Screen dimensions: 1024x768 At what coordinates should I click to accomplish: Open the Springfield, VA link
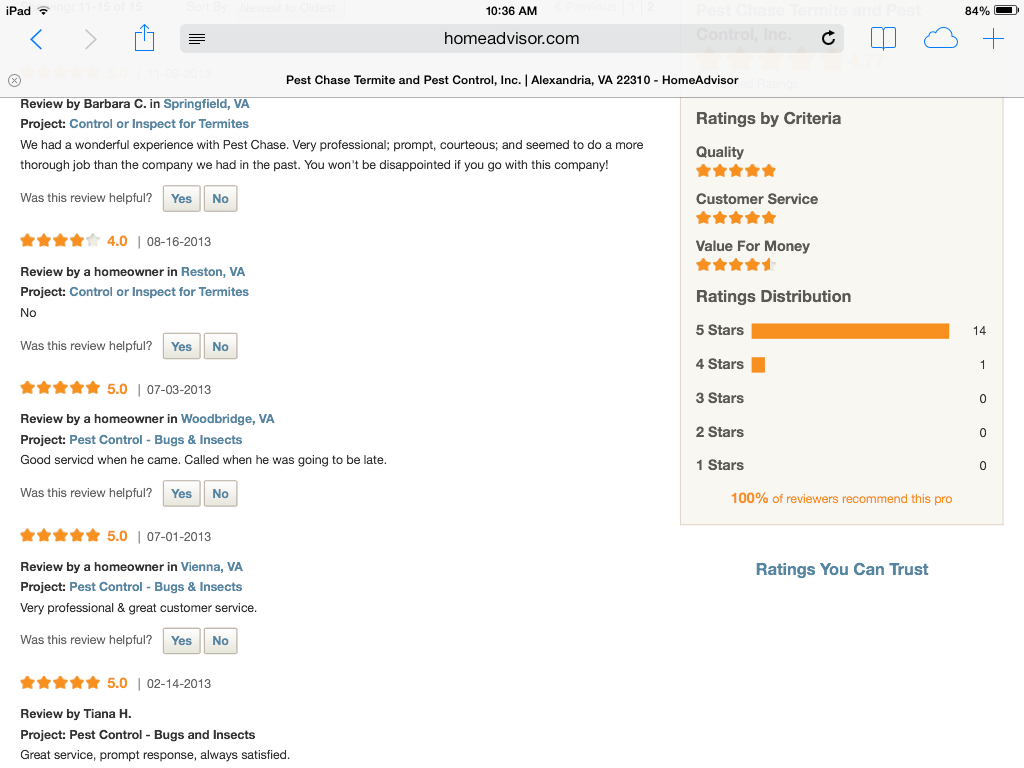click(x=206, y=104)
